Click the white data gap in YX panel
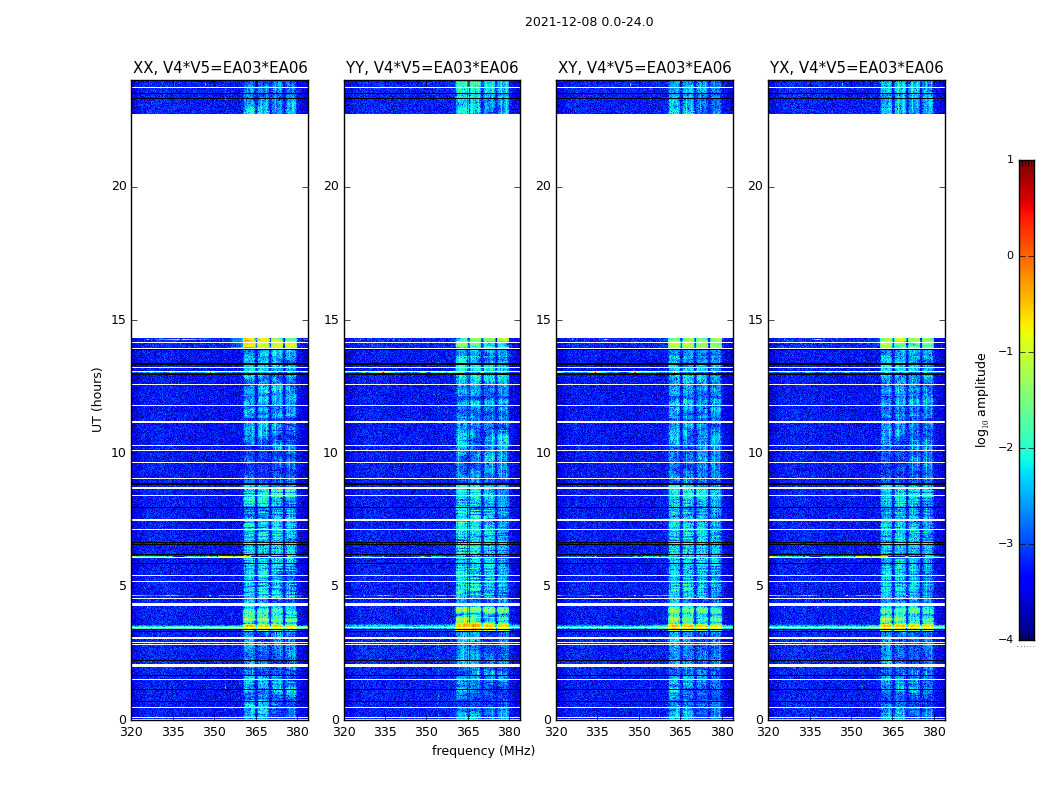The width and height of the screenshot is (1050, 800). (x=856, y=225)
